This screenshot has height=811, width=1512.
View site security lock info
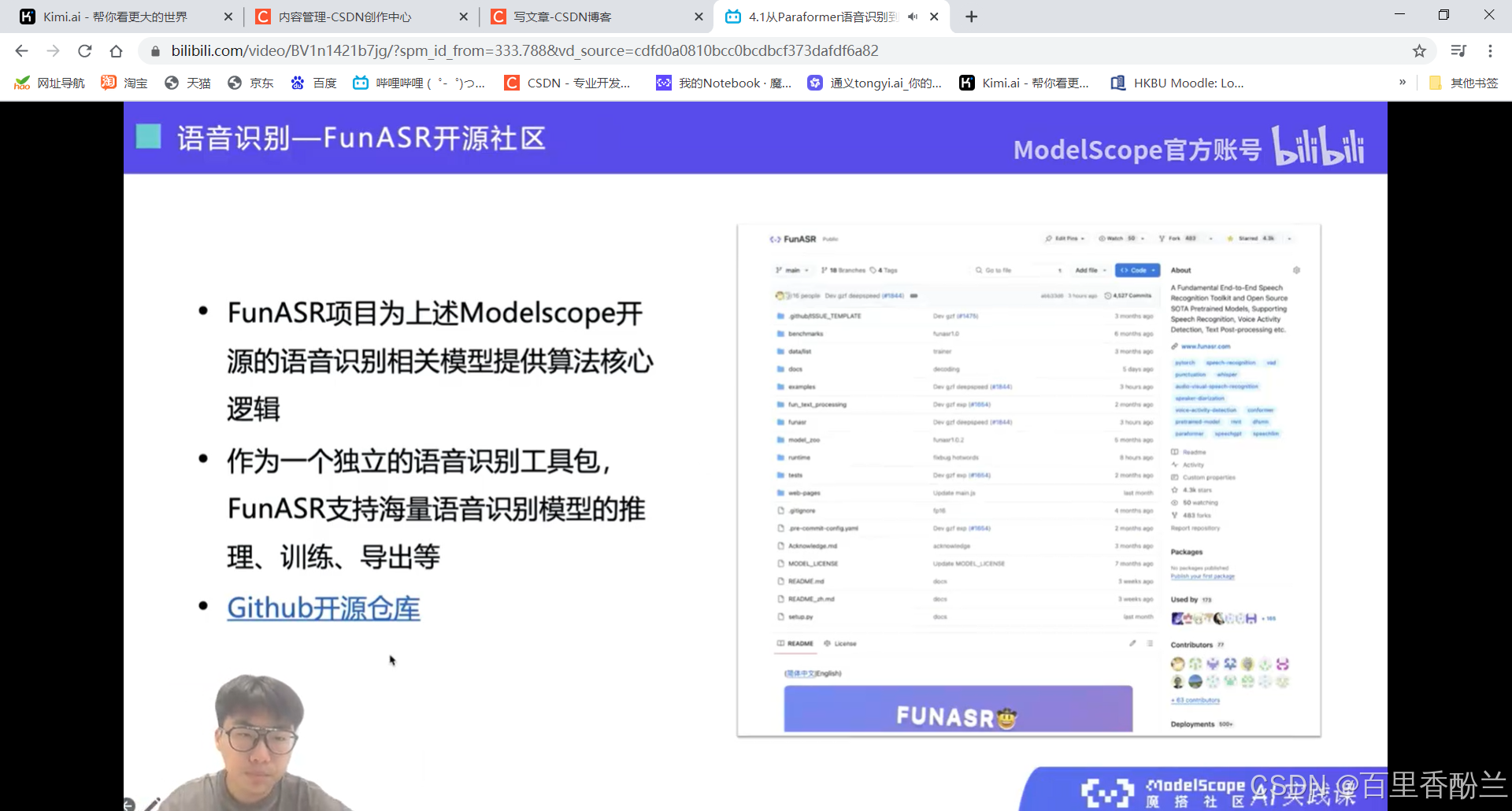pyautogui.click(x=155, y=51)
